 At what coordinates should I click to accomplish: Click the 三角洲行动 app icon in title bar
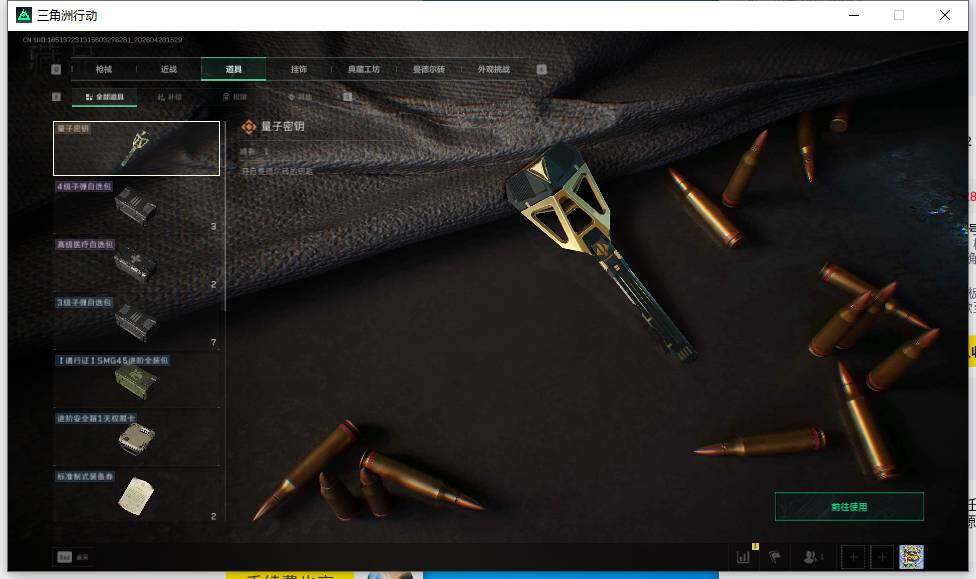point(24,15)
